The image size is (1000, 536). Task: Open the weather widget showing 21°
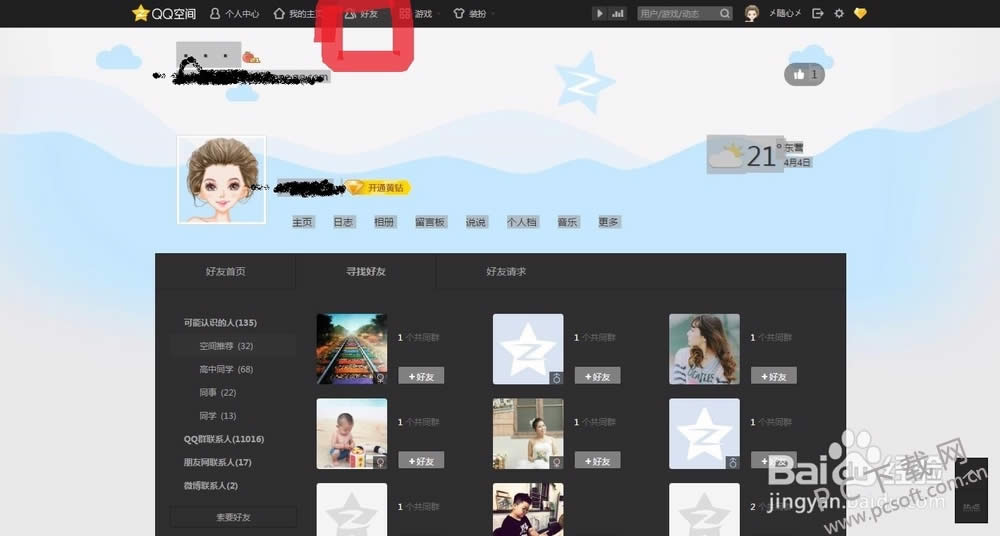759,154
